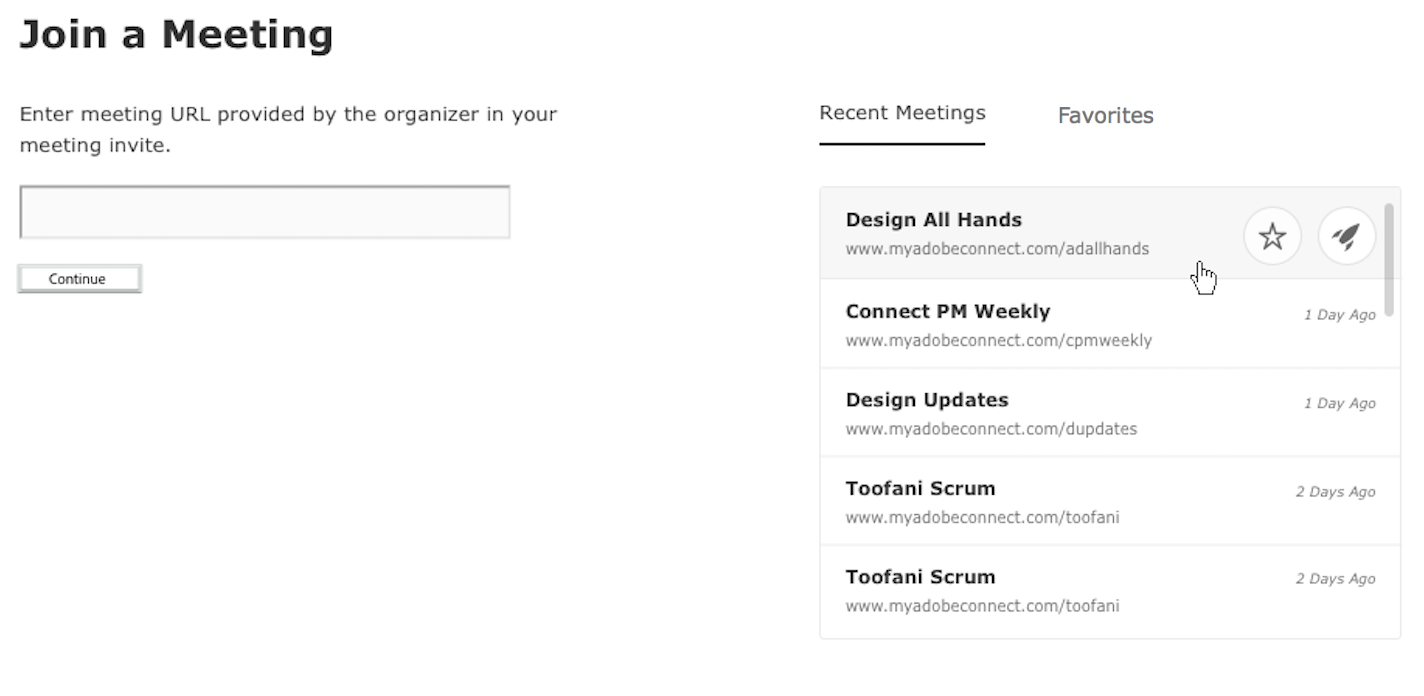Switch to the Recent Meetings tab
This screenshot has width=1424, height=696.
pos(901,113)
